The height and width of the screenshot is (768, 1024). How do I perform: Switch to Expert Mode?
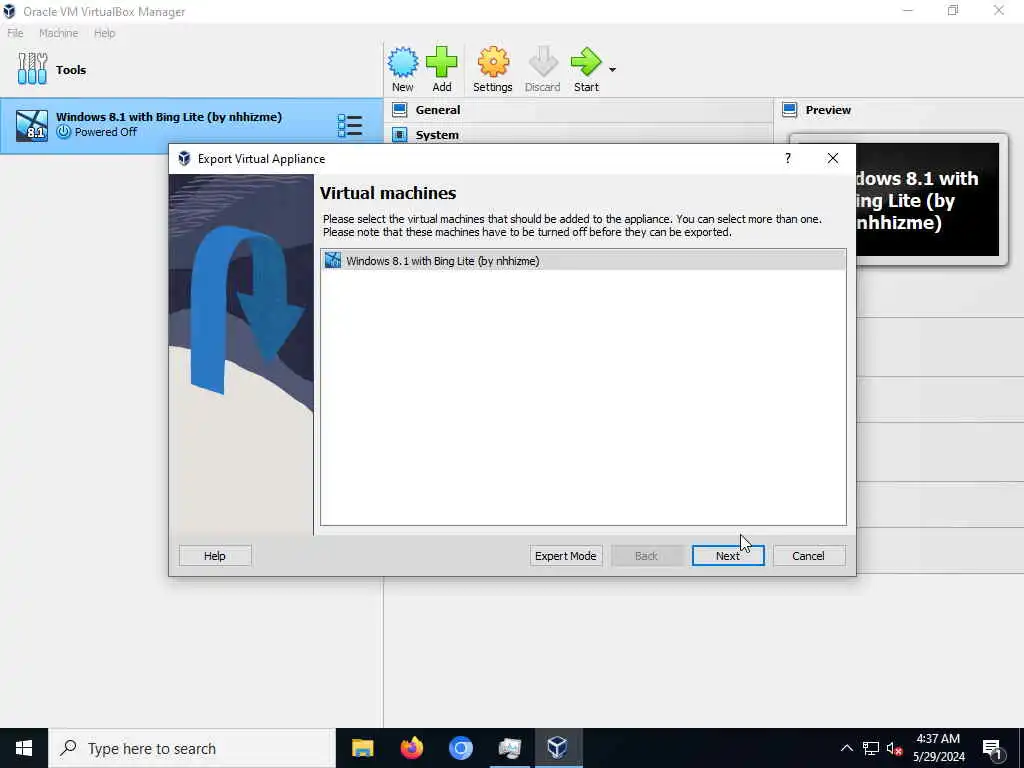pyautogui.click(x=566, y=556)
